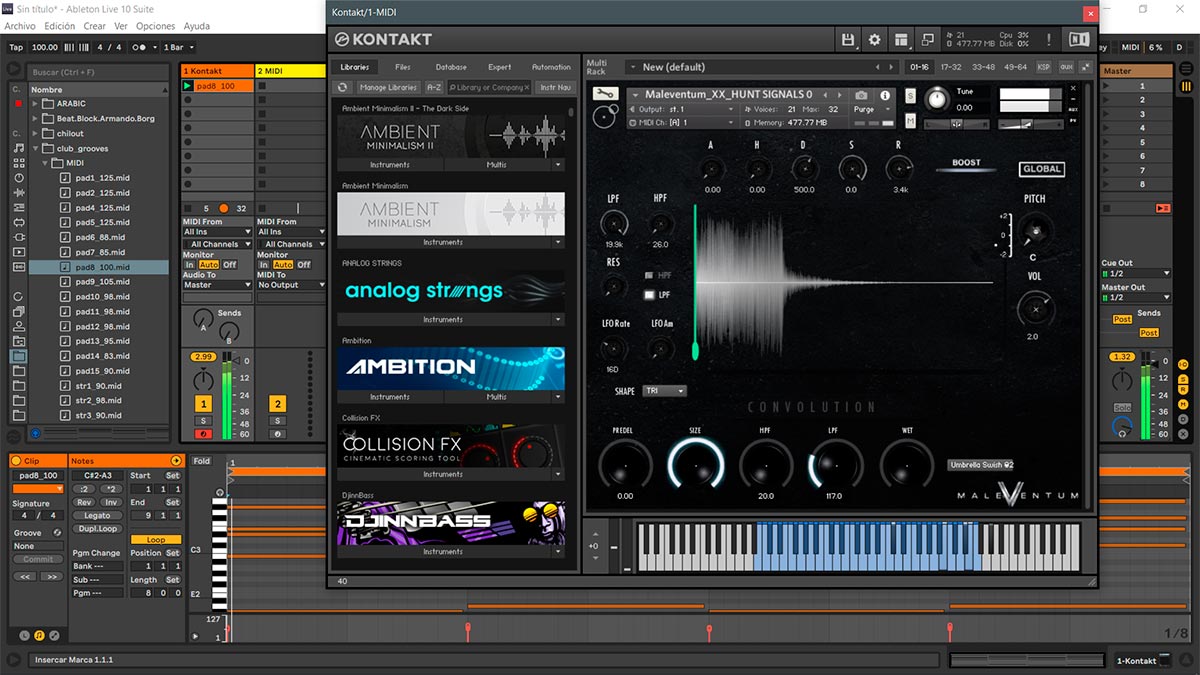Set track 1 Monitor to Off
Image resolution: width=1200 pixels, height=675 pixels.
pos(230,265)
